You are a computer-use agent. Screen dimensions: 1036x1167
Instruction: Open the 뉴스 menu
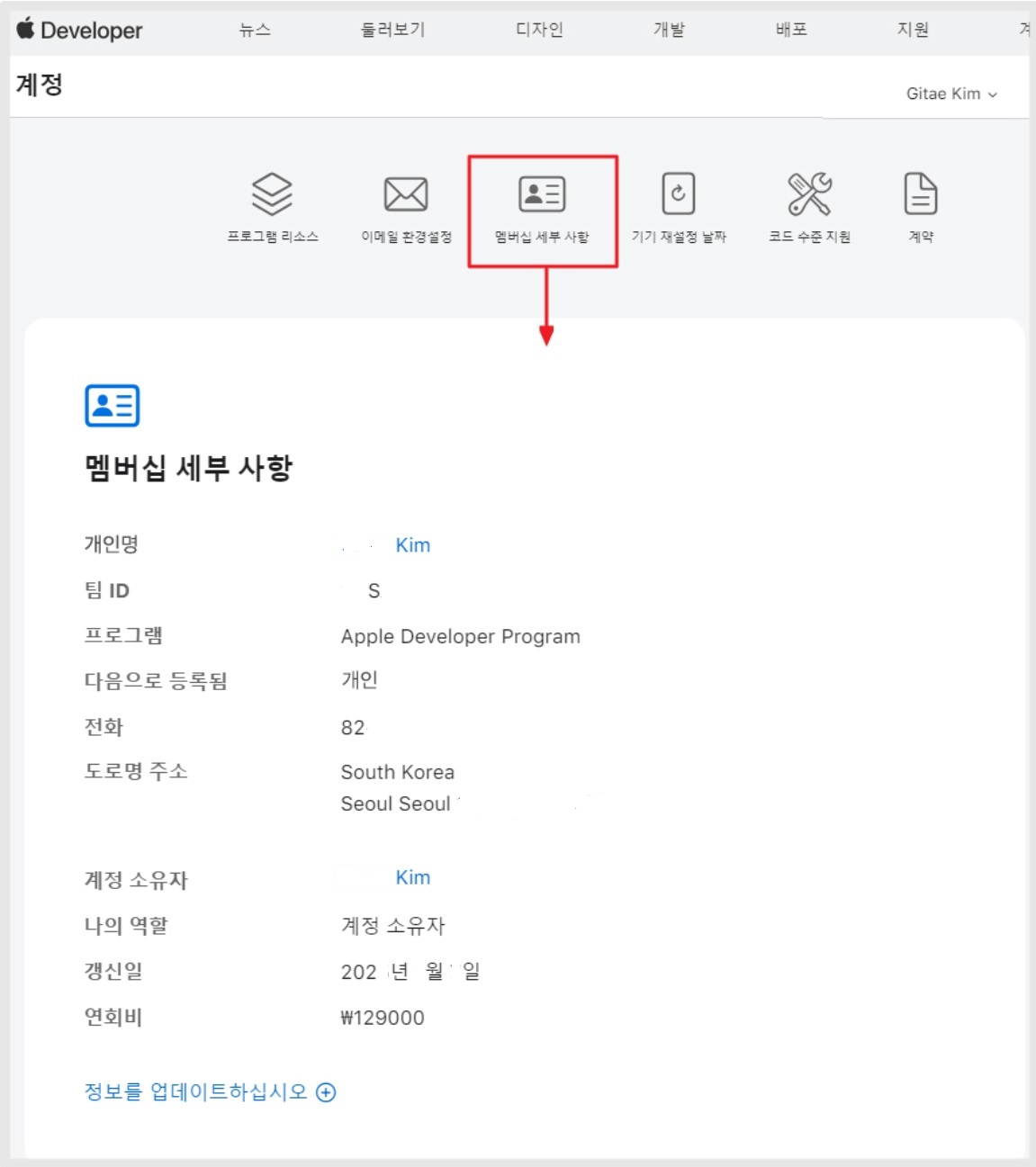pos(255,30)
